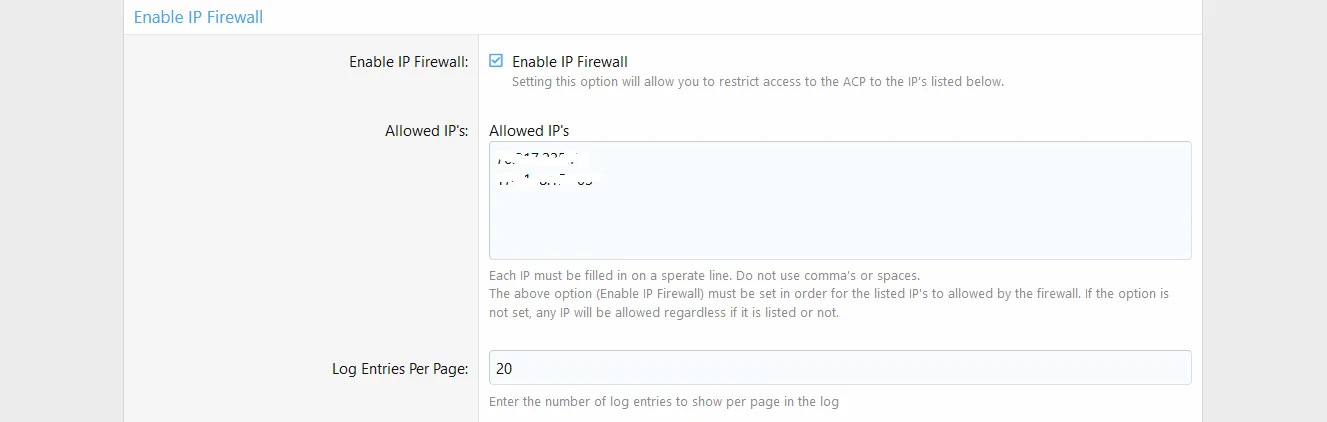
Task: Click the top-right corner of Allowed IP's textarea
Action: point(1184,148)
